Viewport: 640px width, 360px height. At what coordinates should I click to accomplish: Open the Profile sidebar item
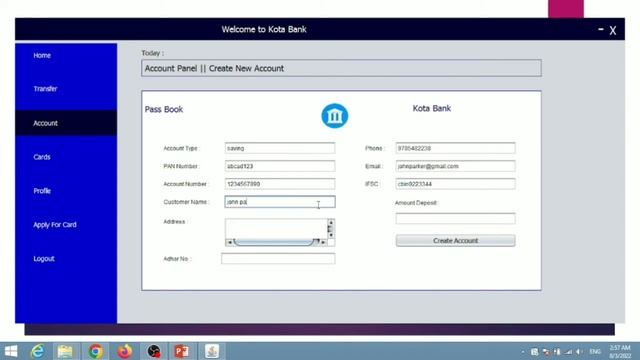(42, 191)
